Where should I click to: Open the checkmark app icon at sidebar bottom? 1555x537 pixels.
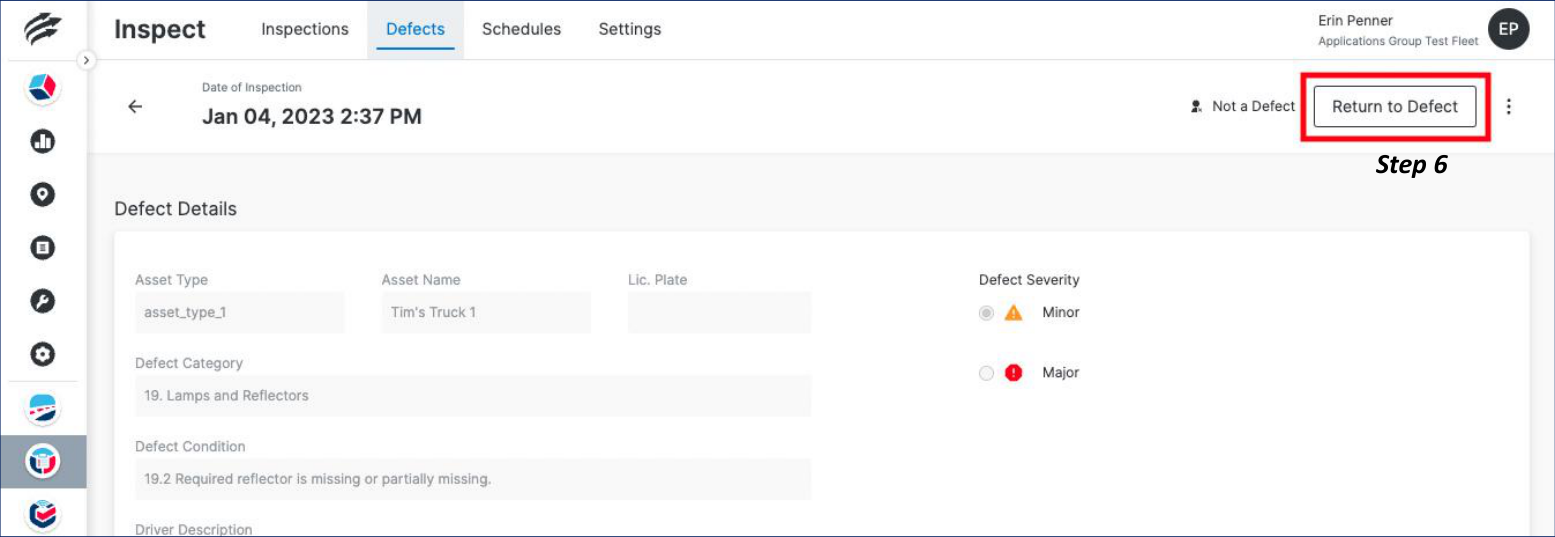[x=42, y=514]
